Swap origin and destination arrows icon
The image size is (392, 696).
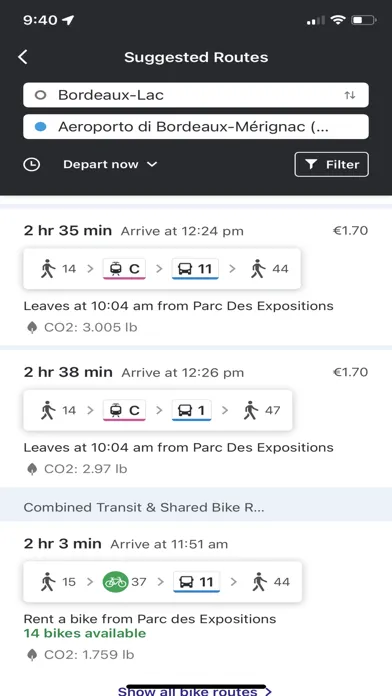coord(350,95)
